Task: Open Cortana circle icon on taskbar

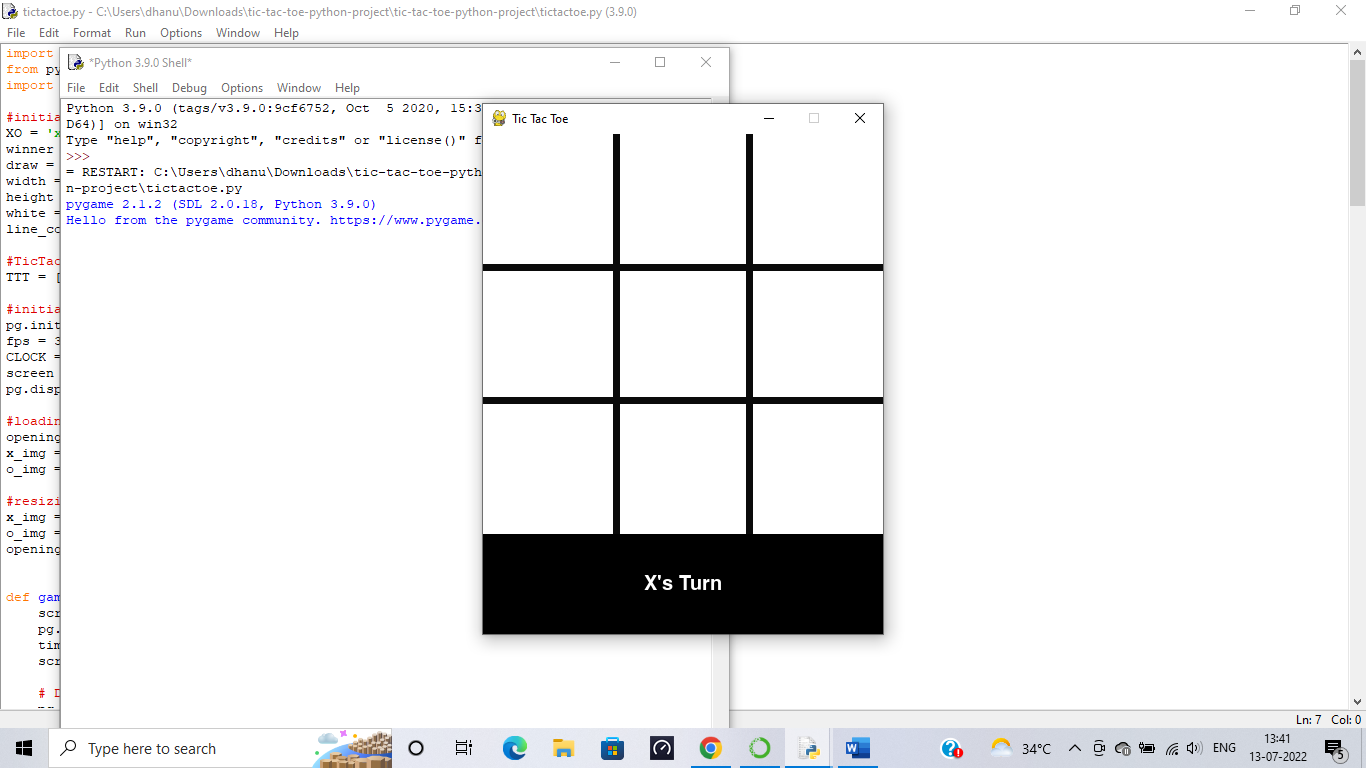Action: click(x=416, y=748)
